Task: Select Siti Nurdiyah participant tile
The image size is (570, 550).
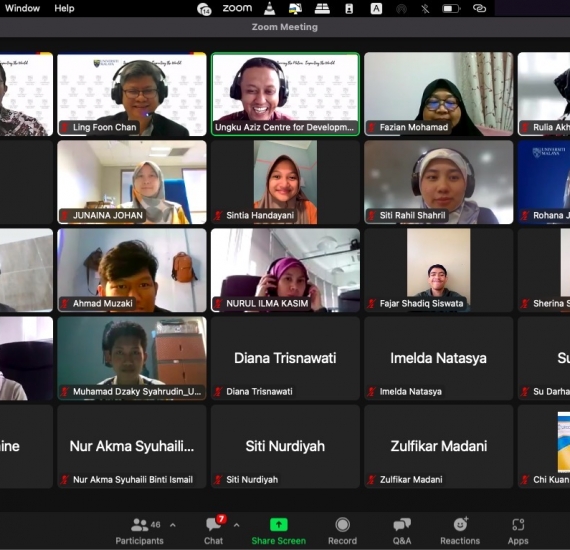Action: [x=285, y=446]
